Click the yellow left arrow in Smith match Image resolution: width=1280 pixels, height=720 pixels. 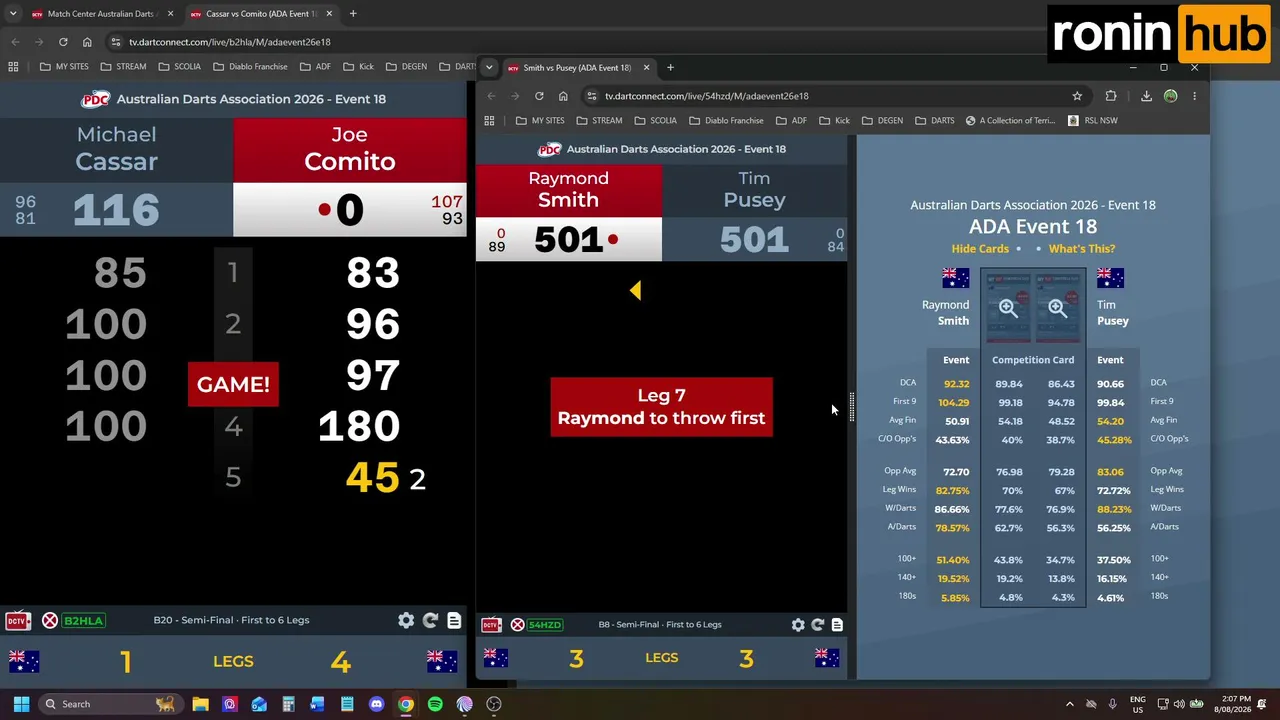pos(635,290)
